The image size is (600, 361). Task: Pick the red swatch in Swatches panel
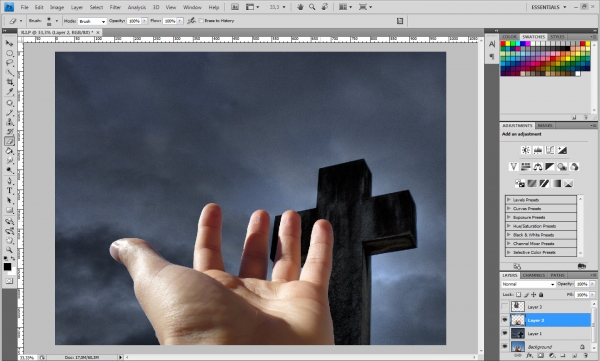tap(503, 44)
